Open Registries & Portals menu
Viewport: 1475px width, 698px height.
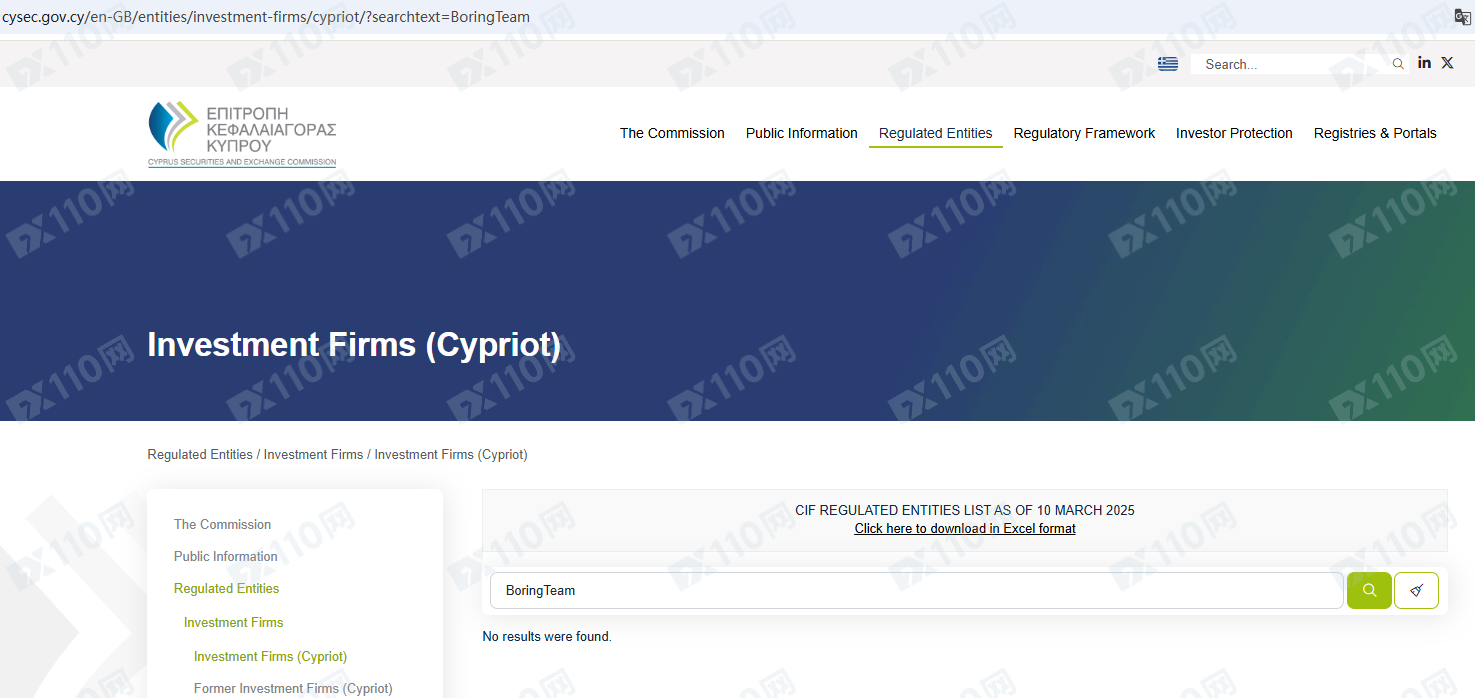click(1375, 133)
